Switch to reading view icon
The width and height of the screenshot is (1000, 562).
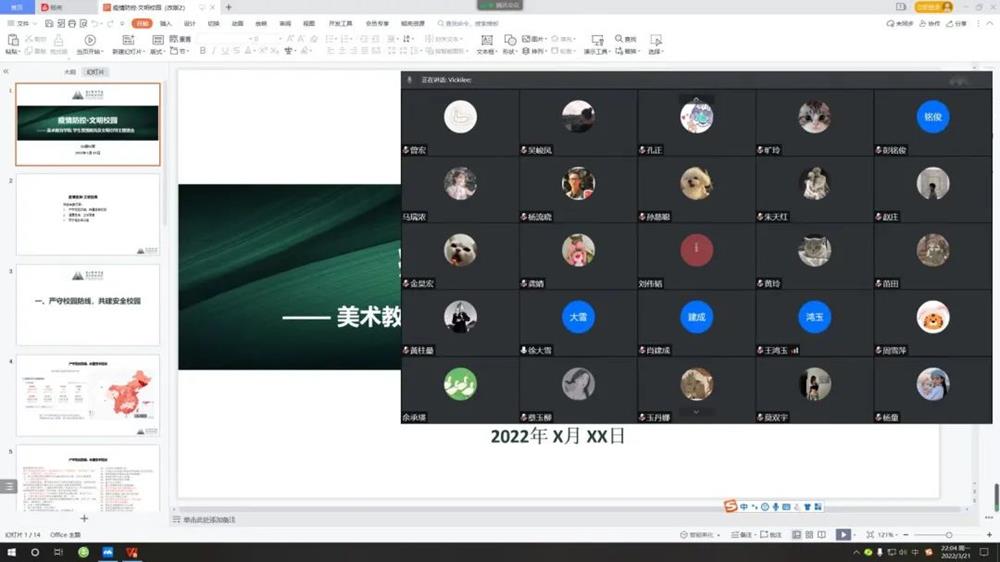(x=821, y=535)
